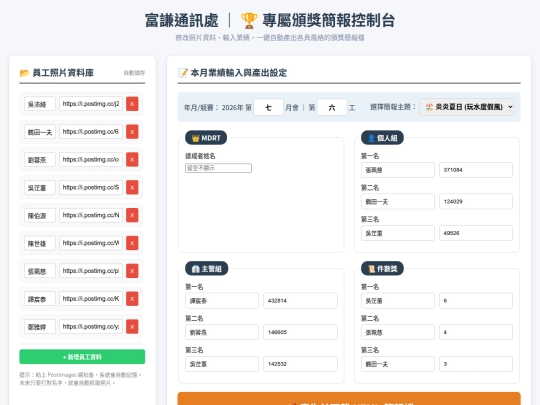Edit 主管組 first place score 432814
Viewport: 540px width, 405px height.
click(x=300, y=301)
